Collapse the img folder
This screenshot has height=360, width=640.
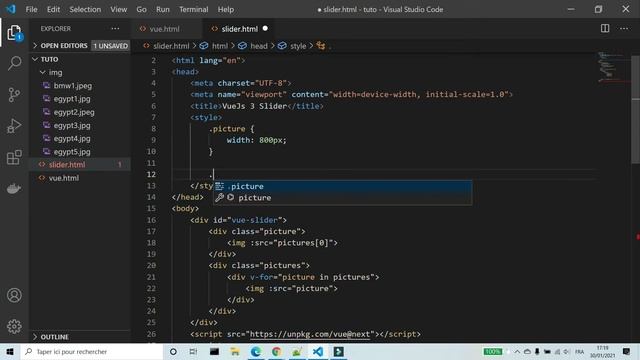56,72
